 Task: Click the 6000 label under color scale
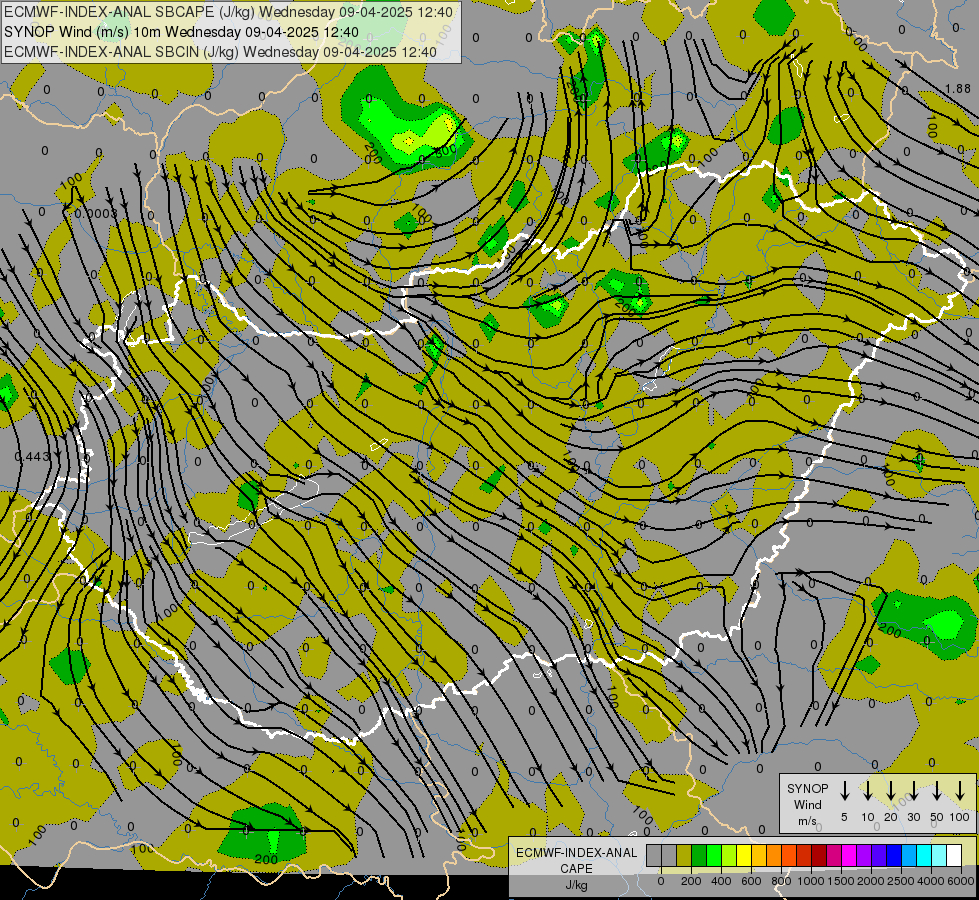pyautogui.click(x=961, y=881)
